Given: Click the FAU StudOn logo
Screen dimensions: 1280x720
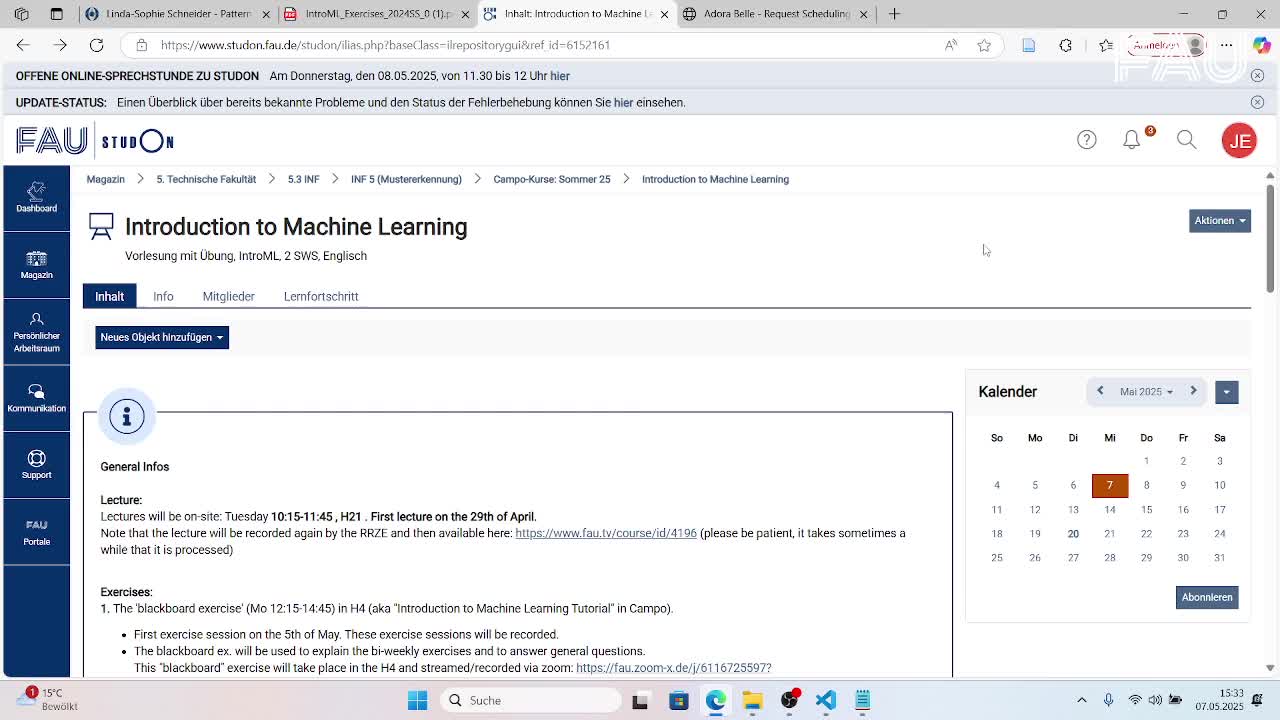Looking at the screenshot, I should (95, 141).
